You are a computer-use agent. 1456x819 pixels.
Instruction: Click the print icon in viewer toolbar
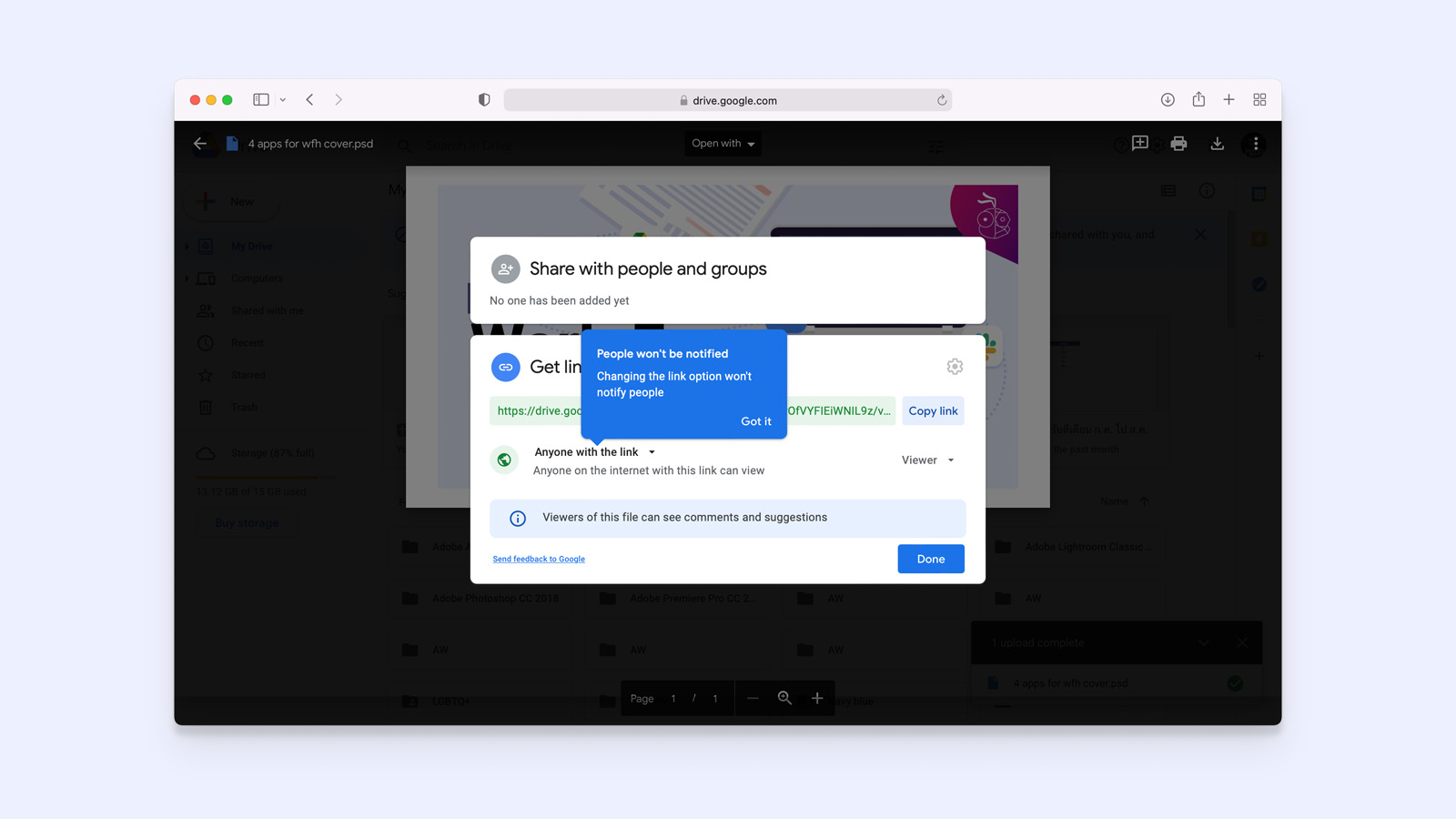coord(1178,144)
